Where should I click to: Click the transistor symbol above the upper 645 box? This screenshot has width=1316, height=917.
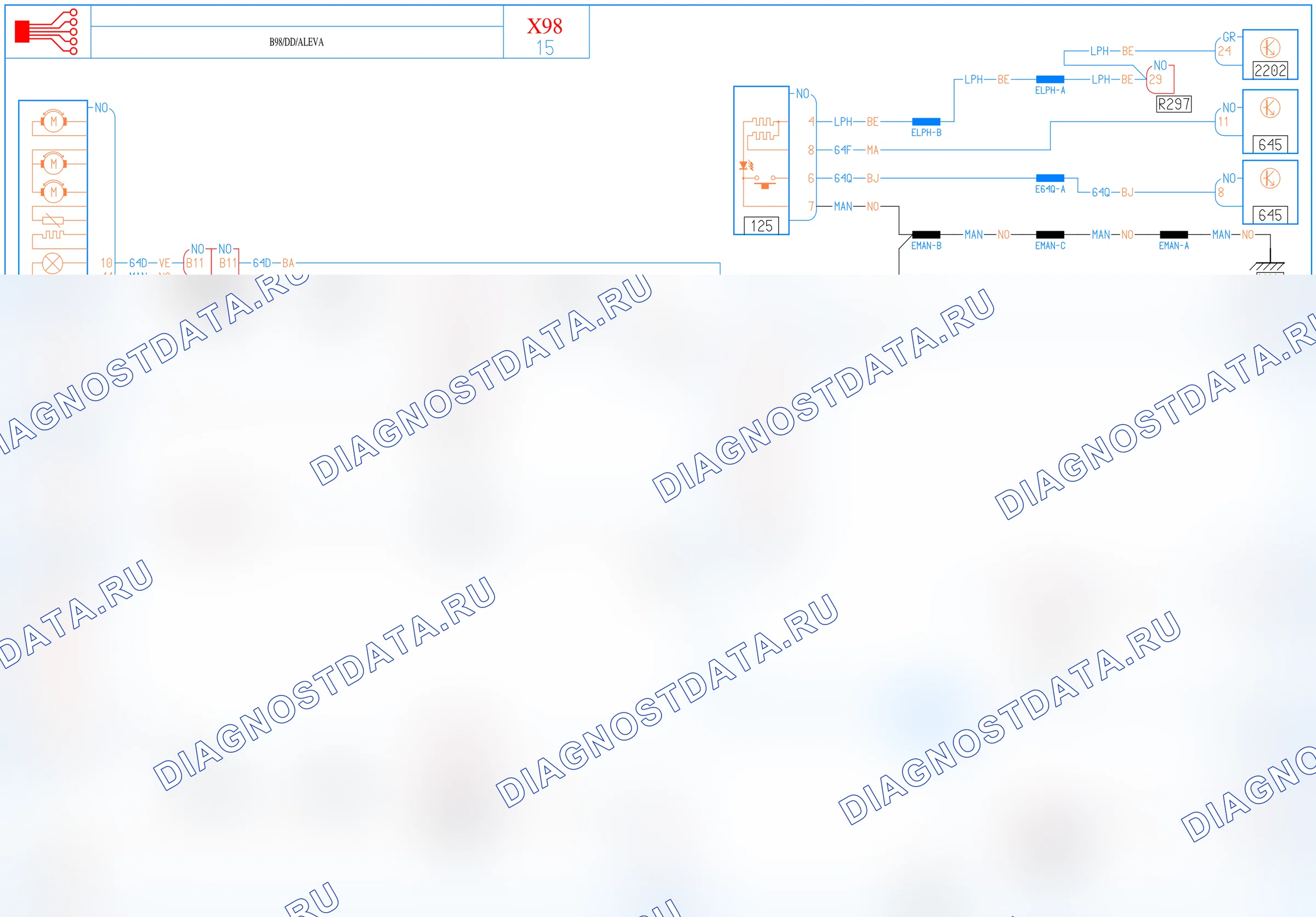(1269, 107)
